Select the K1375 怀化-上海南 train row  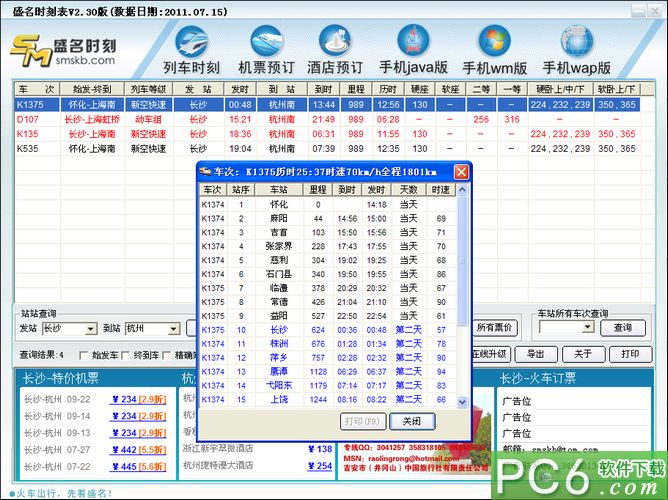(327, 104)
